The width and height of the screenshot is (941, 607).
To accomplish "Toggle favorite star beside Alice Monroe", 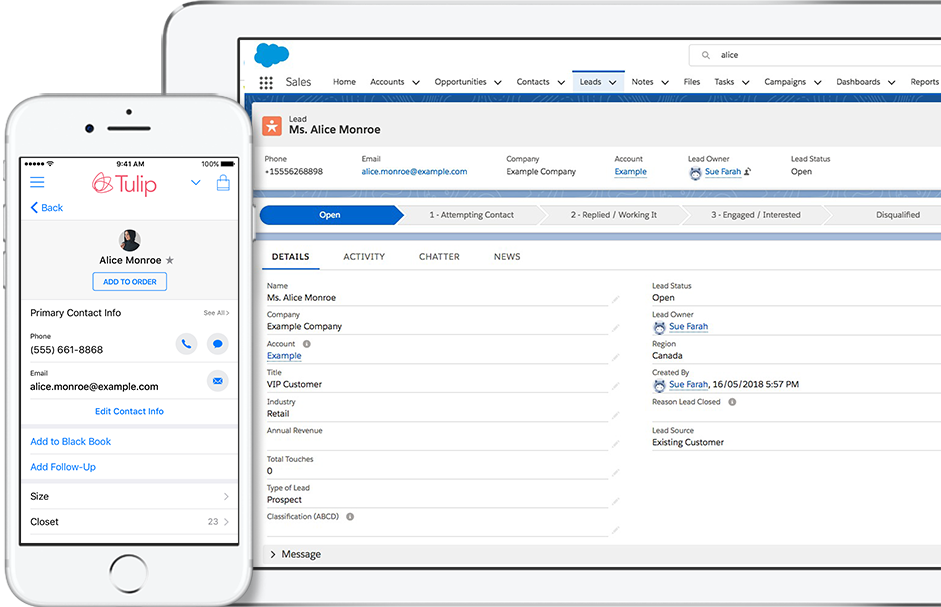I will tap(170, 260).
